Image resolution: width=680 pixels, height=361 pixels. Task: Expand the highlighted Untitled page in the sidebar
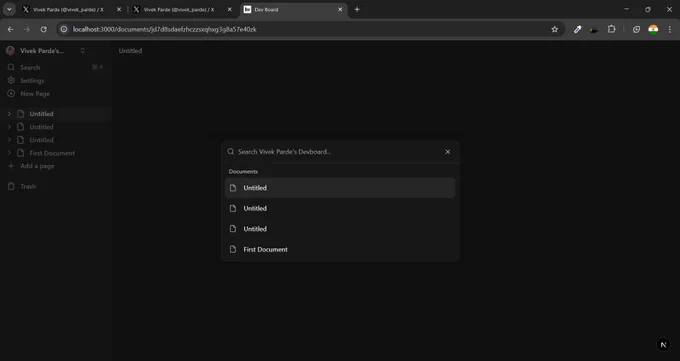tap(9, 114)
